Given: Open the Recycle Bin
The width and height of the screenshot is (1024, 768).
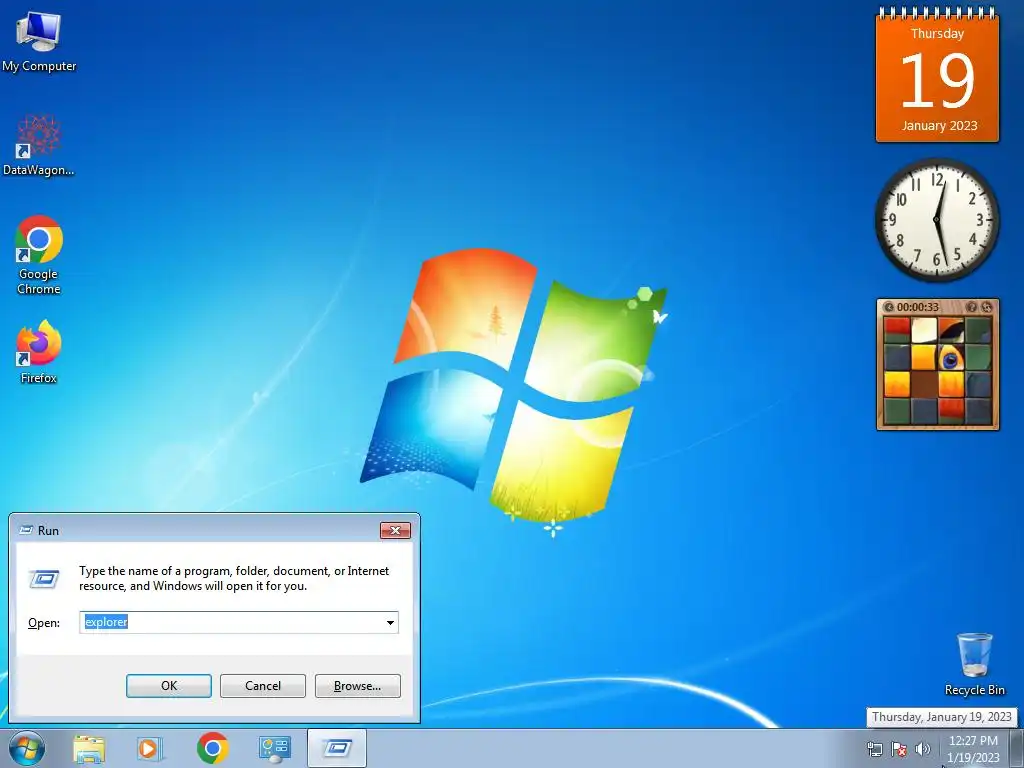Looking at the screenshot, I should click(x=974, y=664).
